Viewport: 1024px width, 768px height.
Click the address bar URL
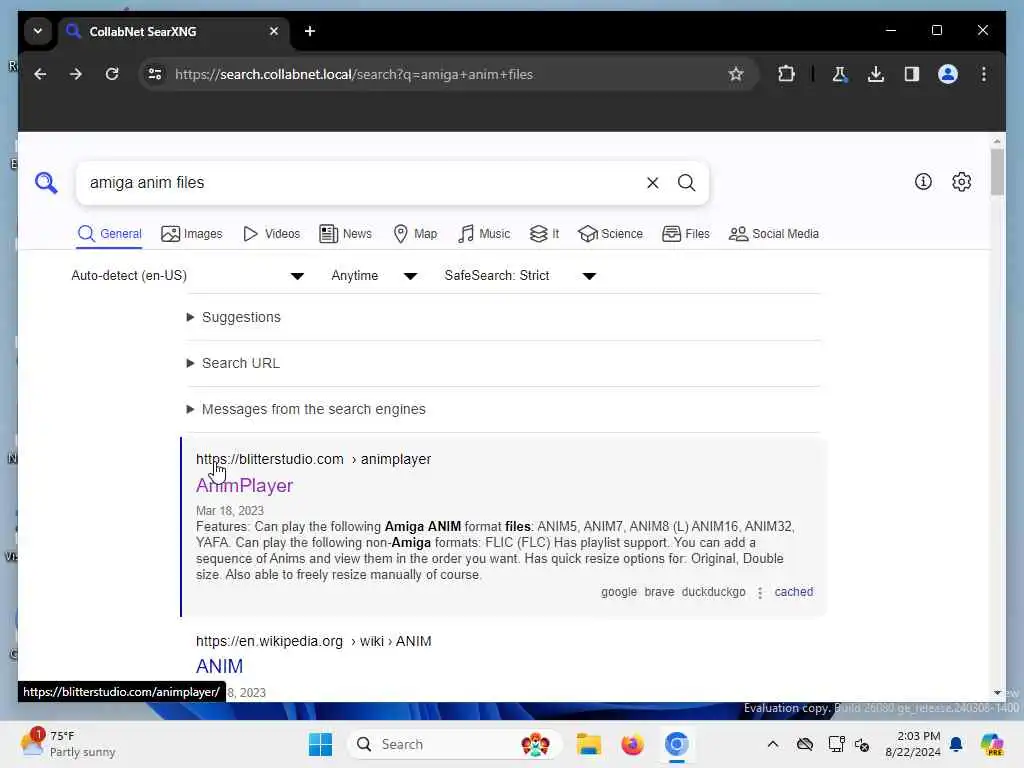(x=354, y=74)
